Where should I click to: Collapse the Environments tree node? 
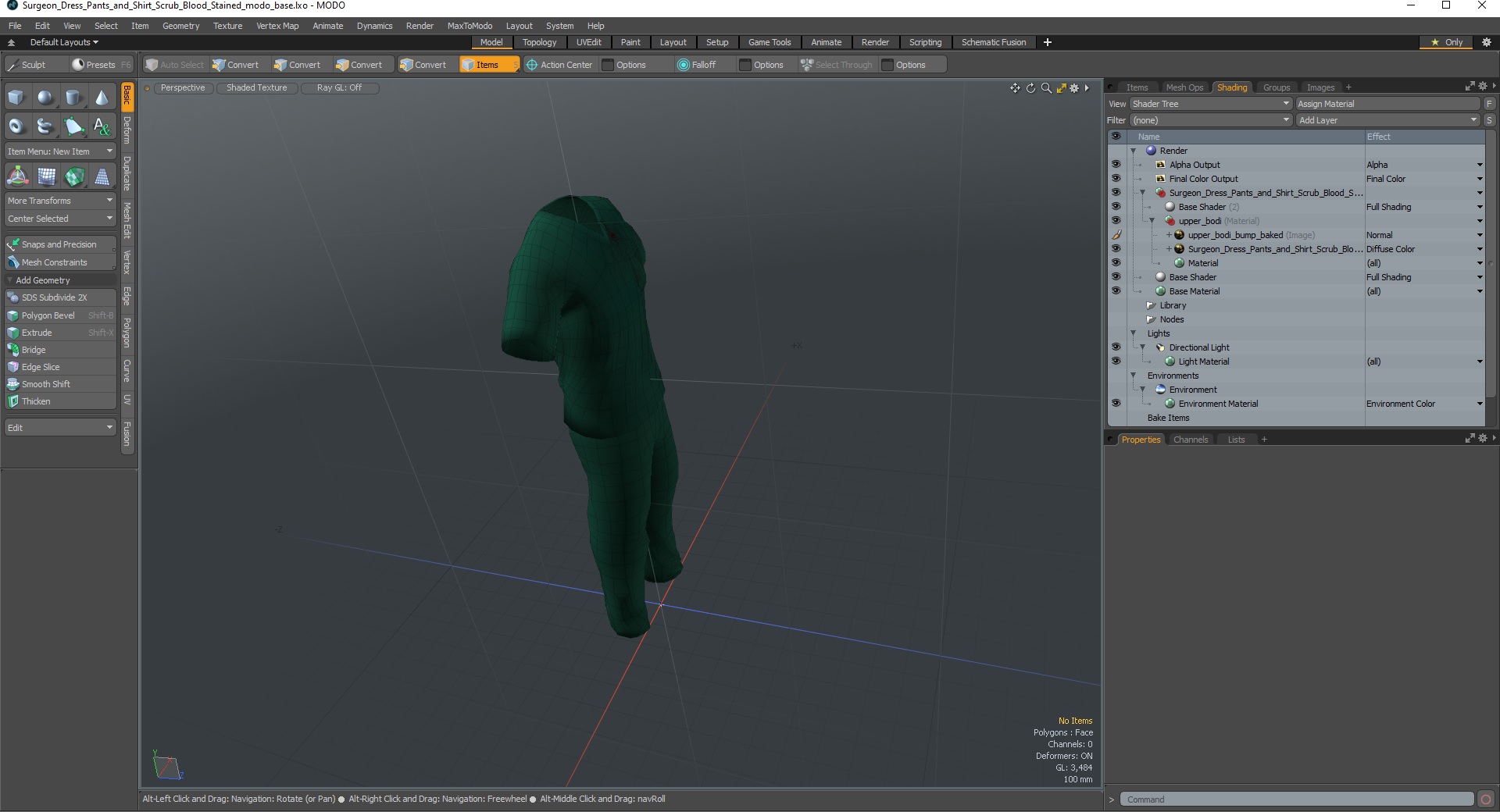point(1133,376)
